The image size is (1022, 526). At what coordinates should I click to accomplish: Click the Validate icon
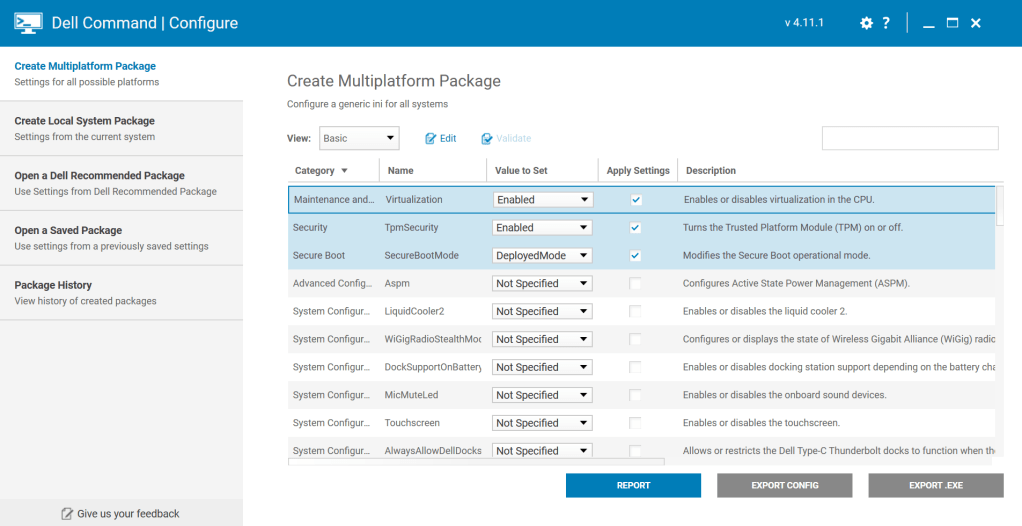(487, 139)
